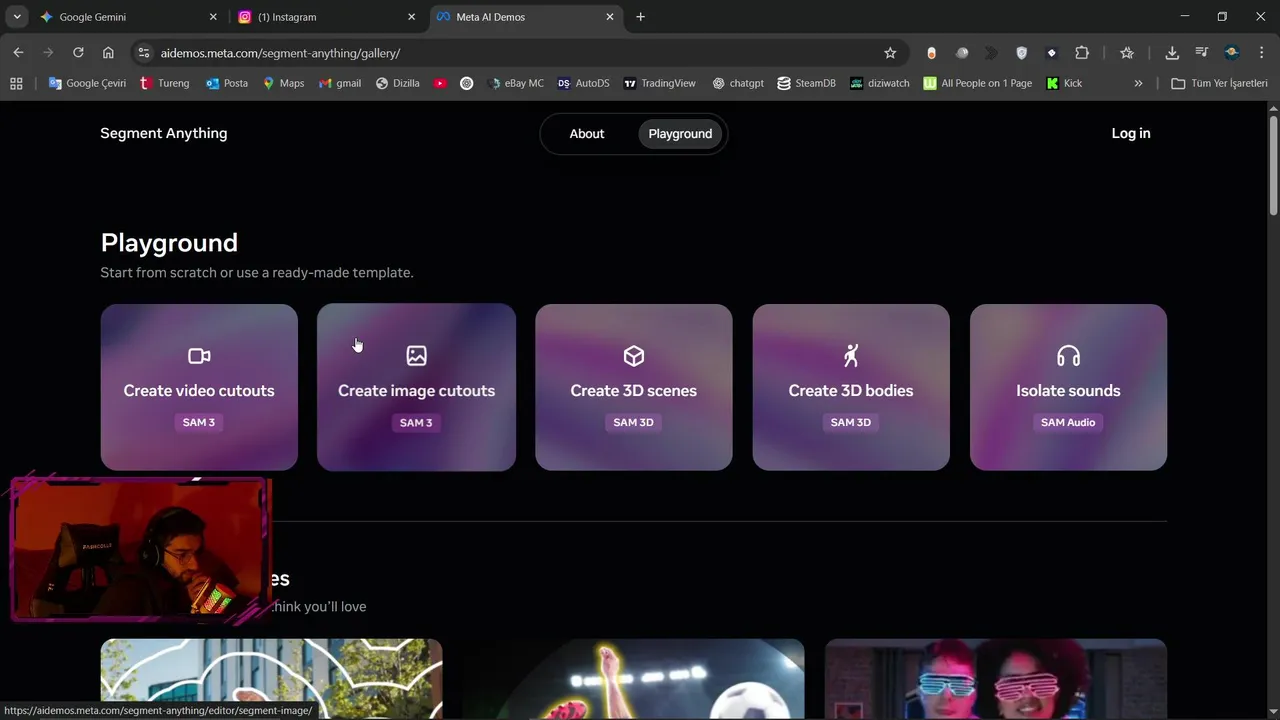Open the neon glasses template thumbnail

click(996, 679)
